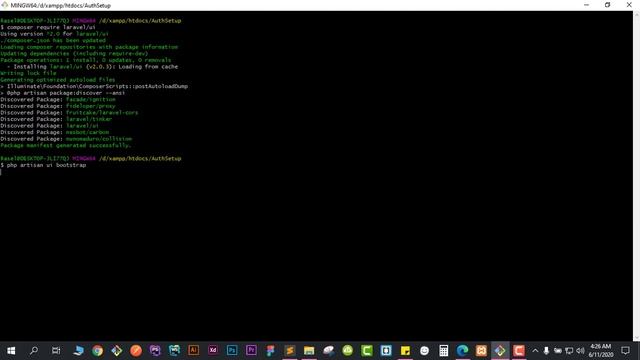Open XAMPP control panel taskbar icon
Viewport: 640px width, 360px height.
pyautogui.click(x=481, y=351)
